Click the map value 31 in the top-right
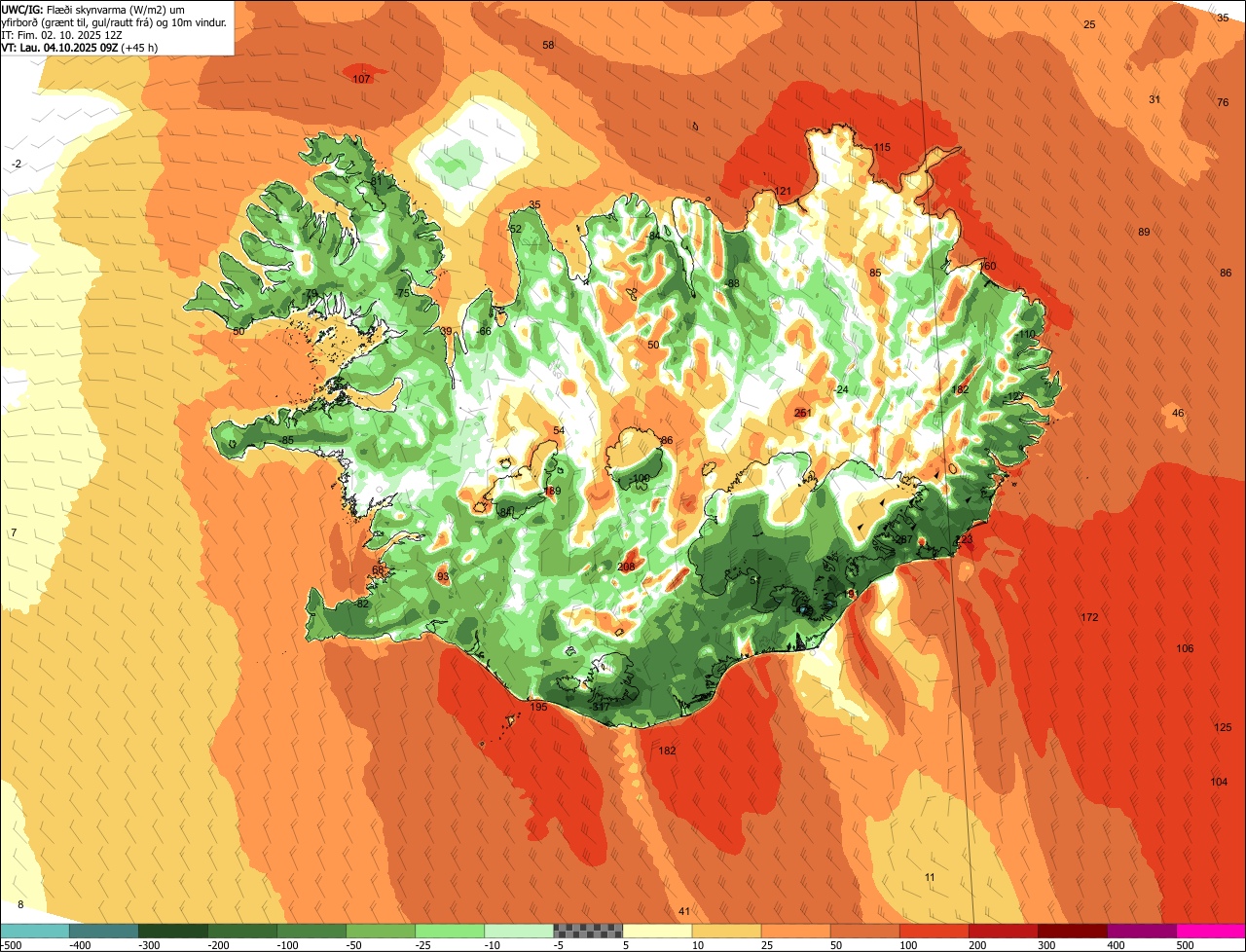Viewport: 1246px width, 952px height. 1154,99
